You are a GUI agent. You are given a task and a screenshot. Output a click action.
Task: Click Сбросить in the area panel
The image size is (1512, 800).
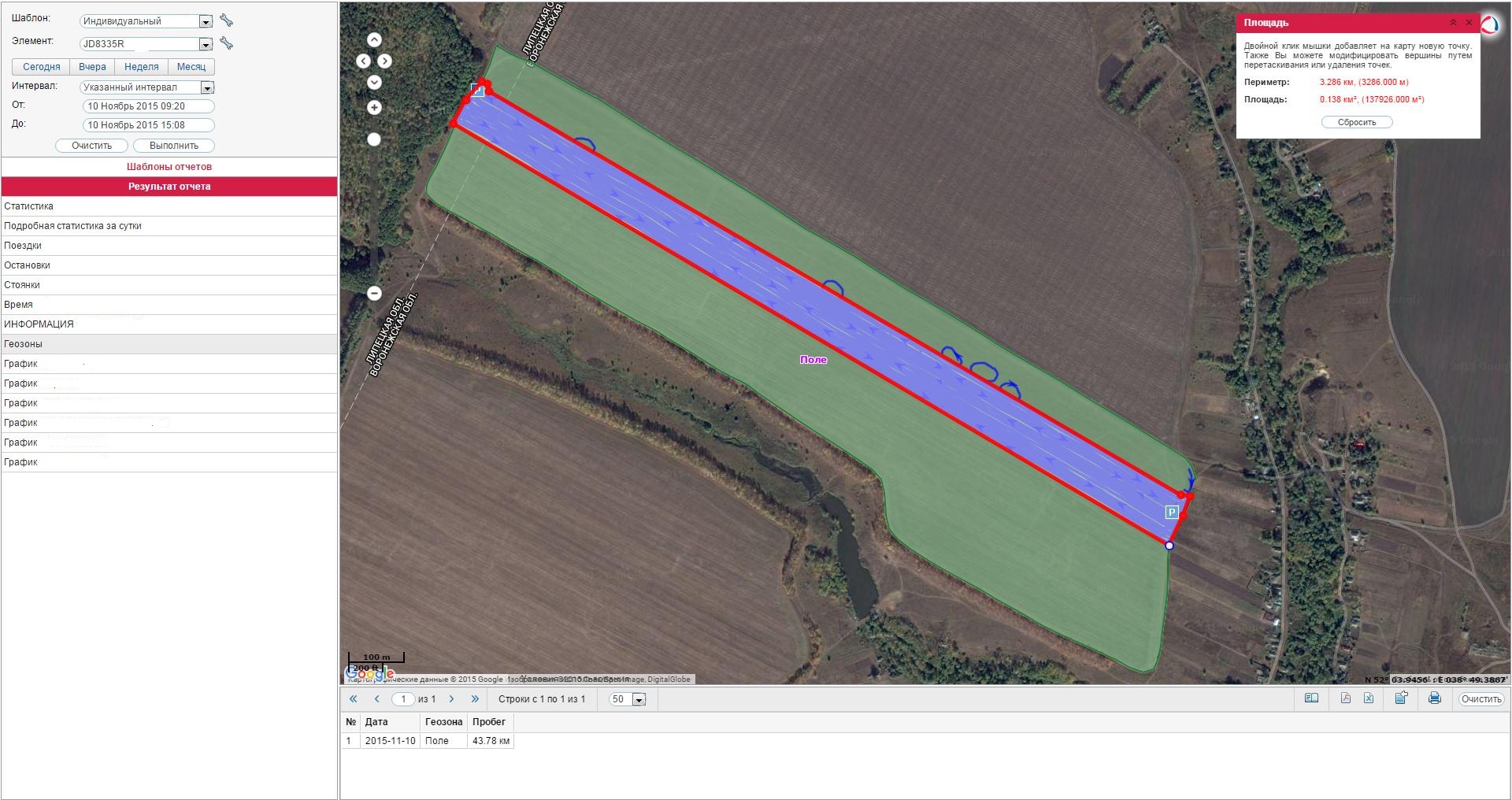(x=1356, y=122)
